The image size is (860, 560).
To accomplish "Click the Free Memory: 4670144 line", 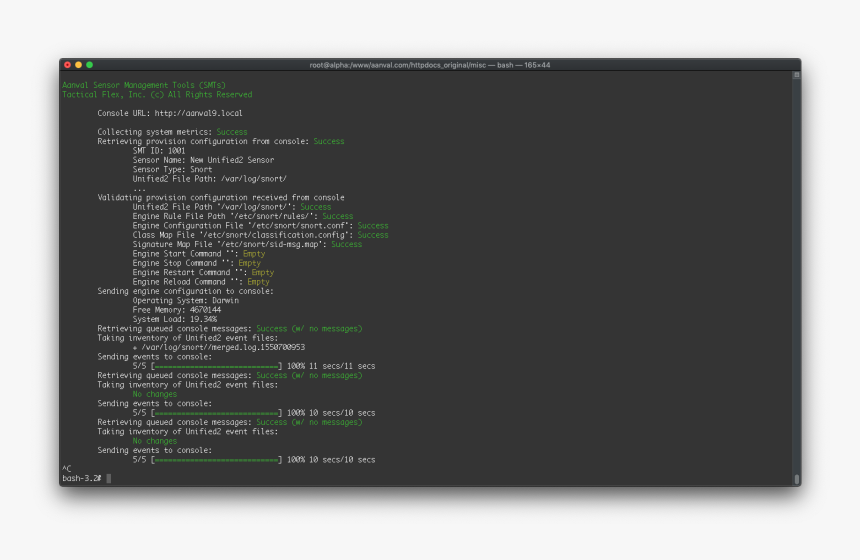I will pyautogui.click(x=176, y=310).
